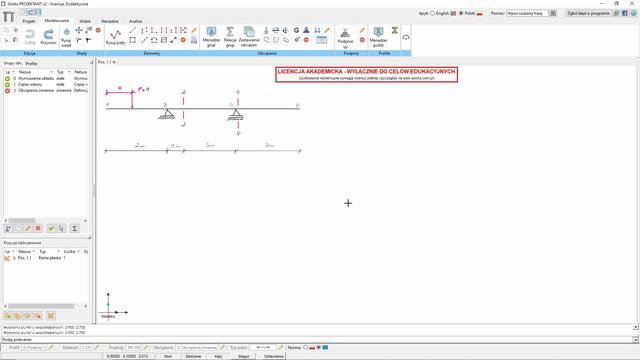Click the red delete node icon
The image size is (640, 360).
tap(98, 30)
